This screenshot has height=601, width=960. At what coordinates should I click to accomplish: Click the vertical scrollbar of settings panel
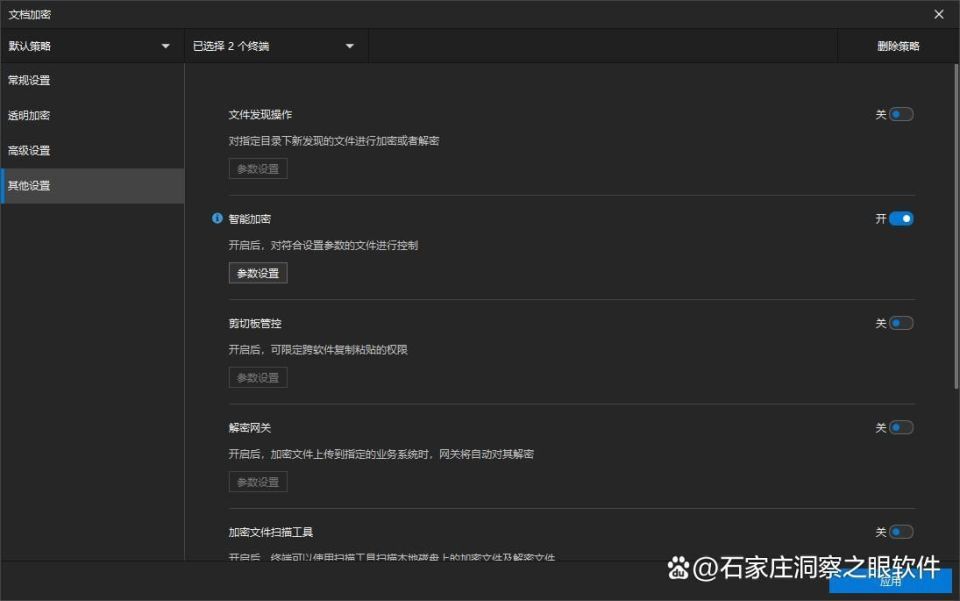956,226
